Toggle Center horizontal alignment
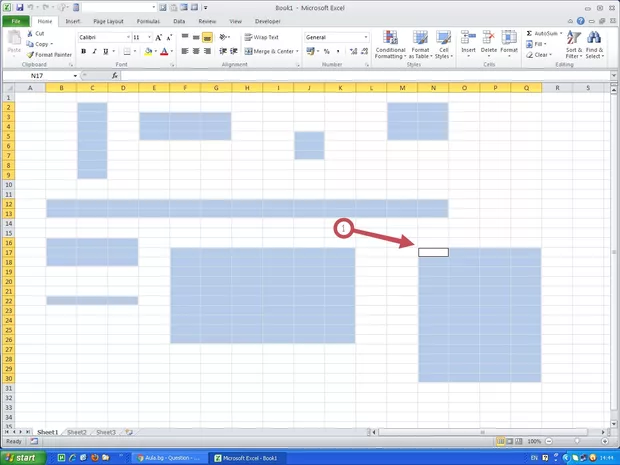620x465 pixels. pyautogui.click(x=196, y=51)
